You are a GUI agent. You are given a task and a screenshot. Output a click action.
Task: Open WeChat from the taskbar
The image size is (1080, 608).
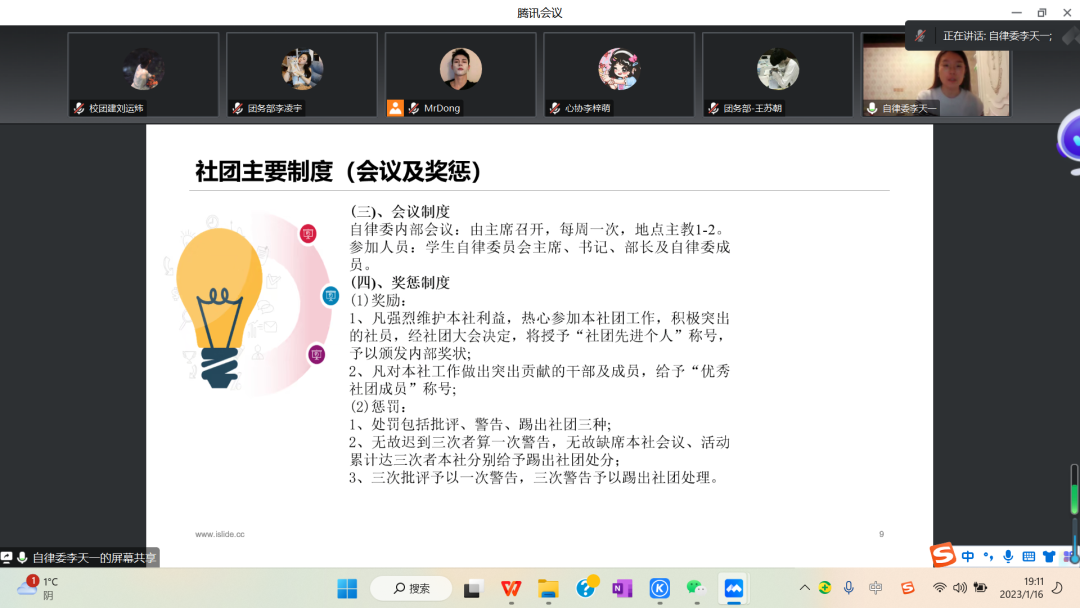click(696, 588)
